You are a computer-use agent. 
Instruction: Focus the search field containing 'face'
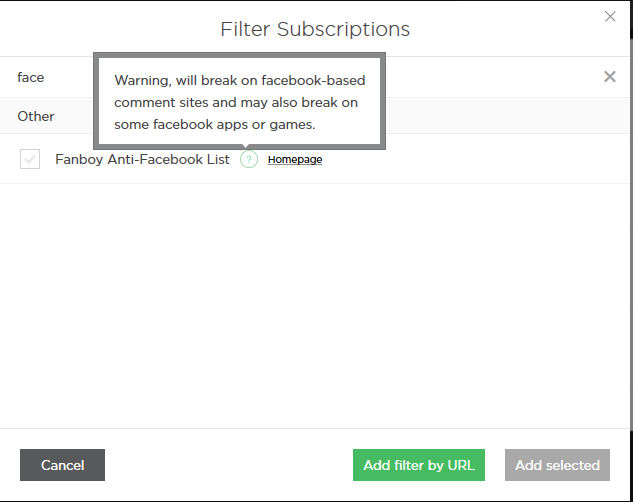click(50, 77)
